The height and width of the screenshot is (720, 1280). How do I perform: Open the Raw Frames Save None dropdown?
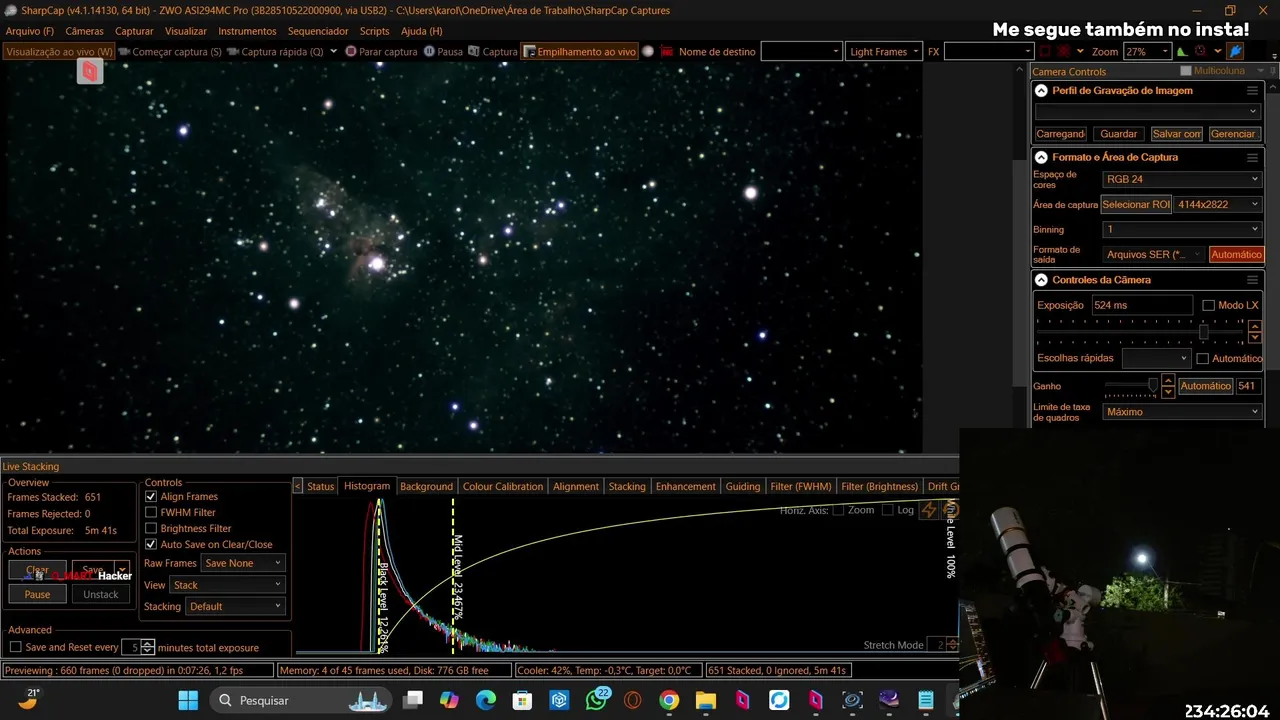point(243,563)
